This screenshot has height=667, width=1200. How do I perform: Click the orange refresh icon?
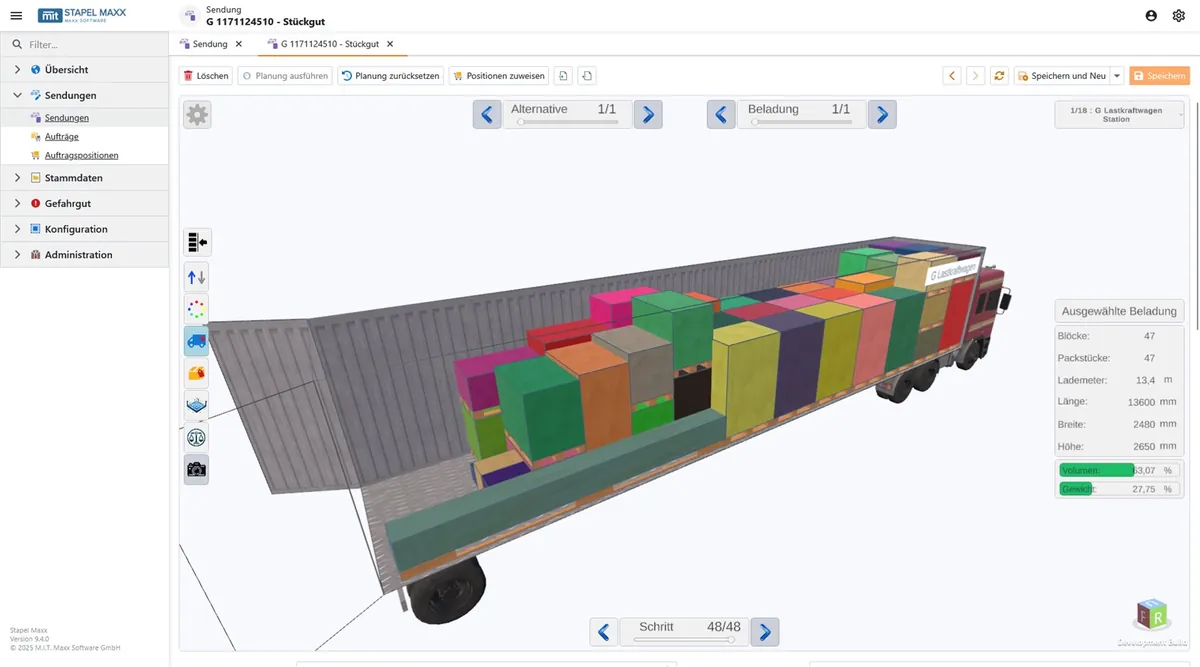point(999,76)
